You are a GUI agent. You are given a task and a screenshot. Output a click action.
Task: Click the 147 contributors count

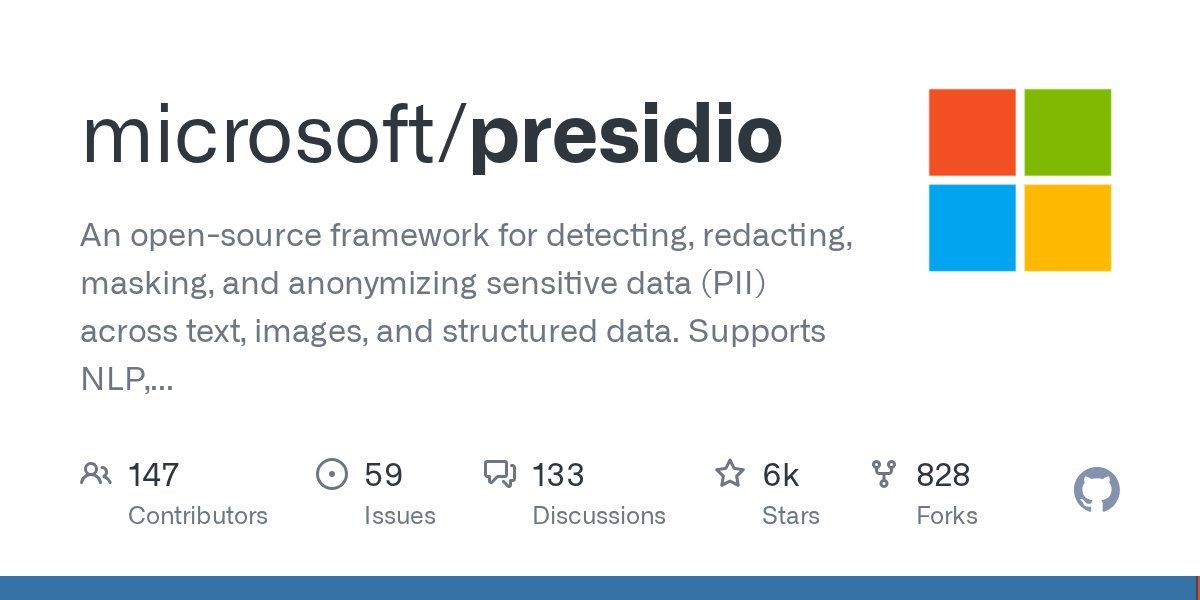click(153, 475)
